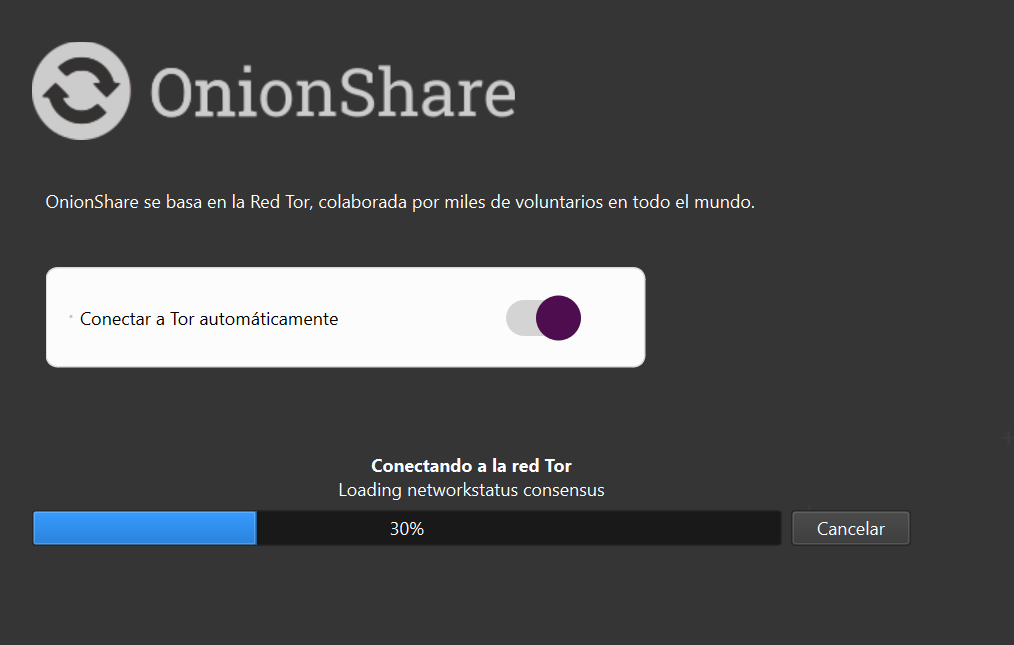Image resolution: width=1014 pixels, height=645 pixels.
Task: Click the OnionShare wordmark title
Action: pyautogui.click(x=332, y=92)
